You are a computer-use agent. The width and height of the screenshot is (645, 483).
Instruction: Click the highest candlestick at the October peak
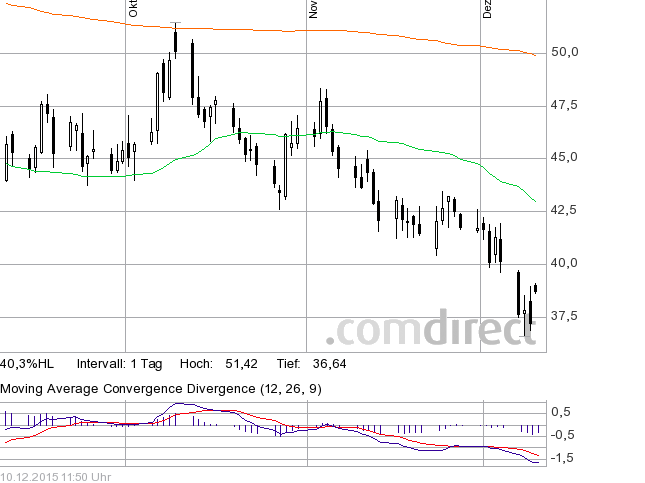point(175,40)
